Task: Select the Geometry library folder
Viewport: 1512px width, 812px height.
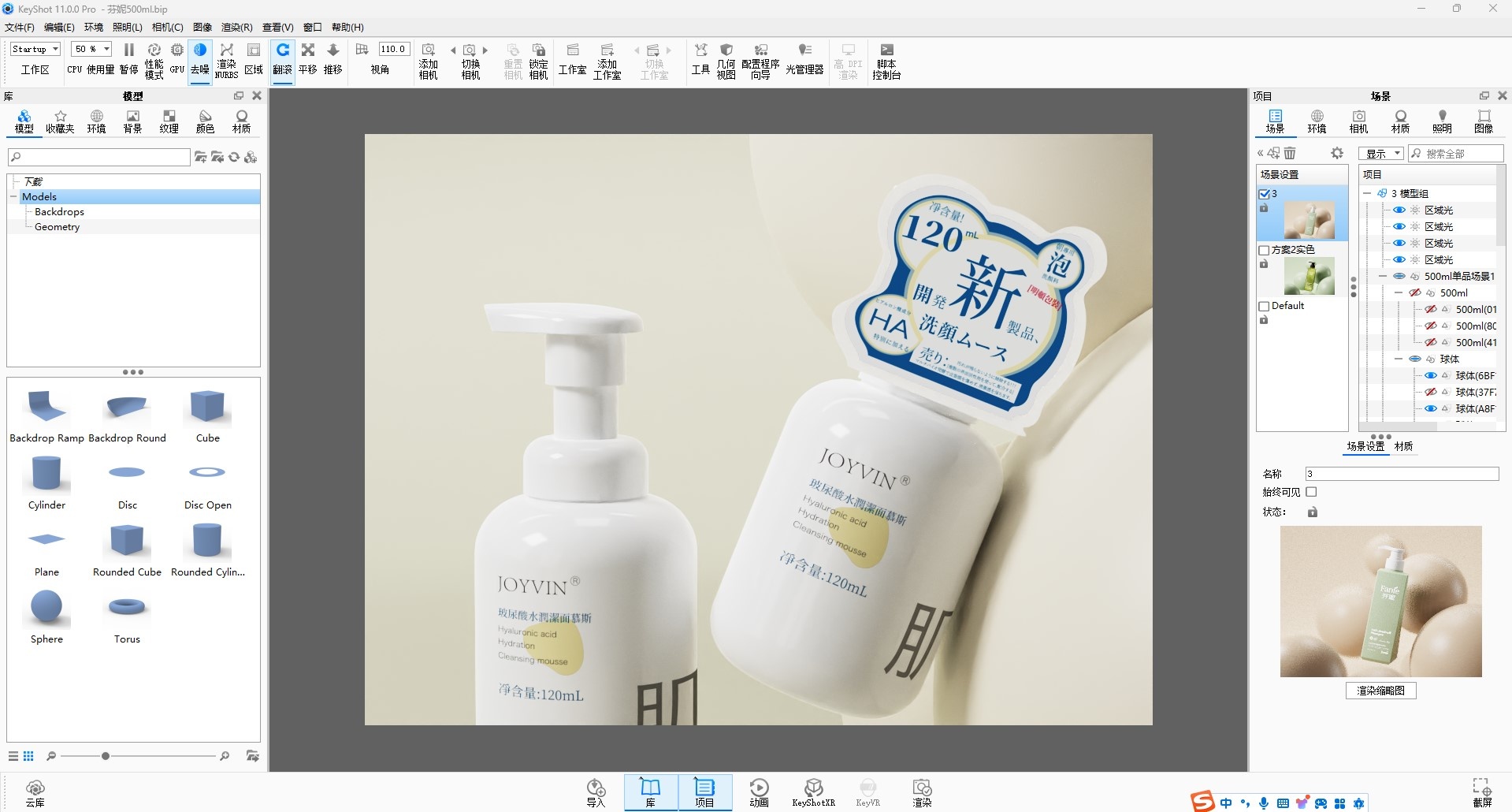Action: click(58, 227)
